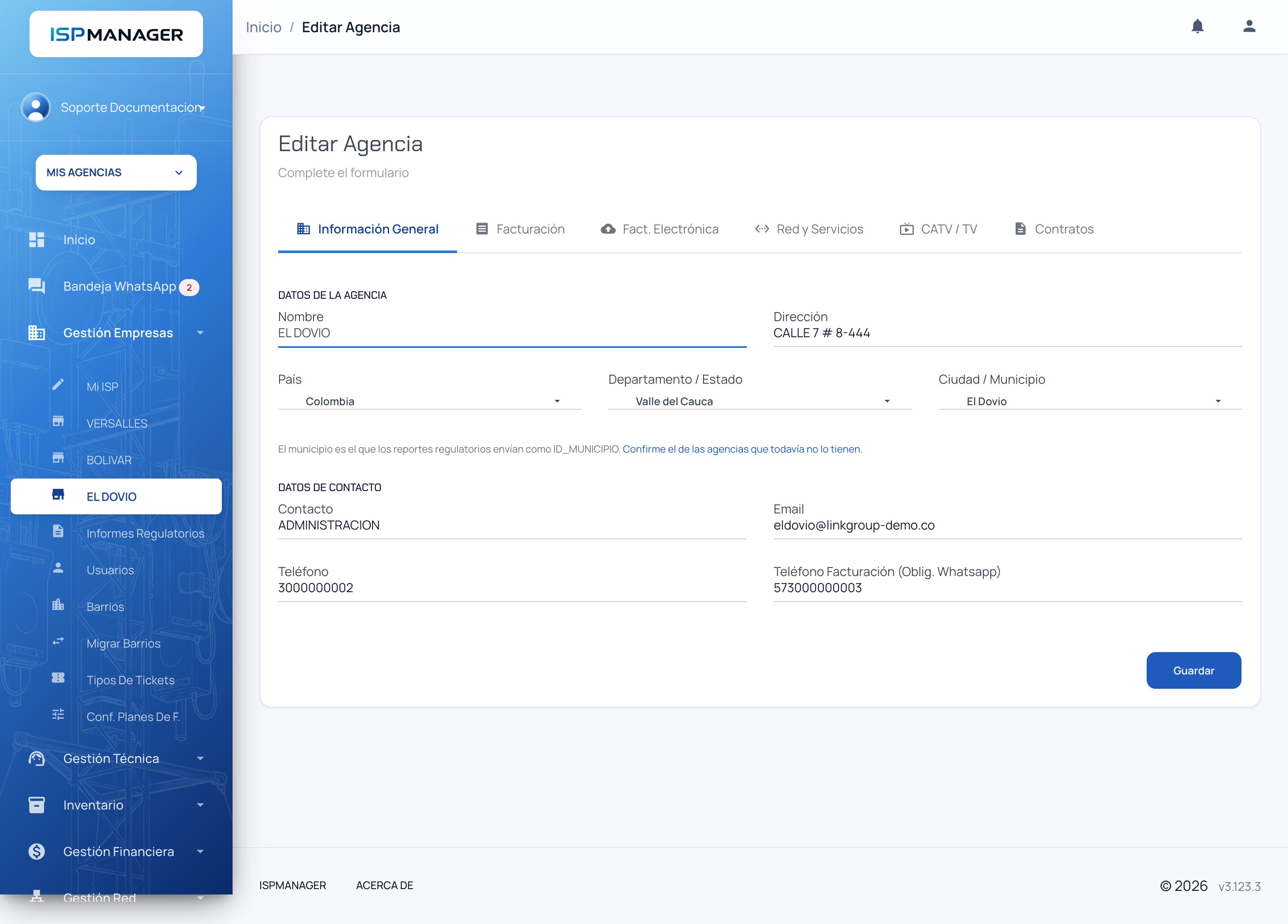Click the Gestión Empresas building icon

pos(36,333)
